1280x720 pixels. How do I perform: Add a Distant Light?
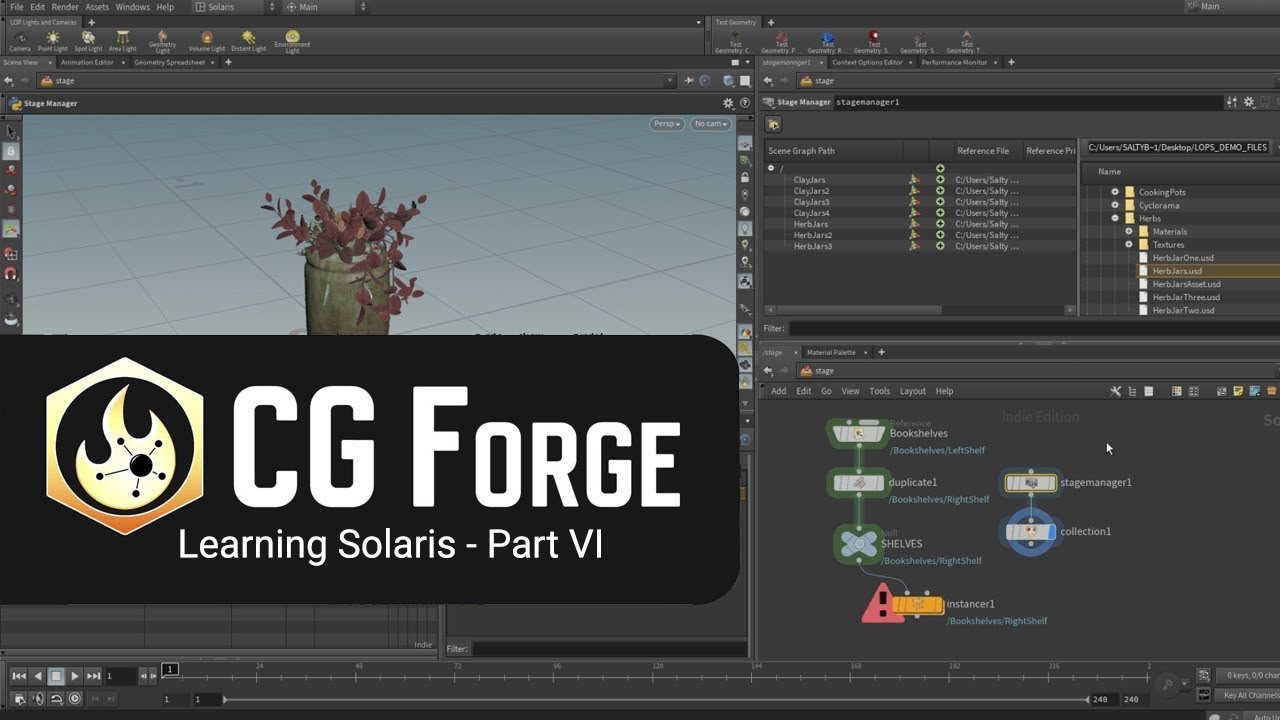point(248,41)
